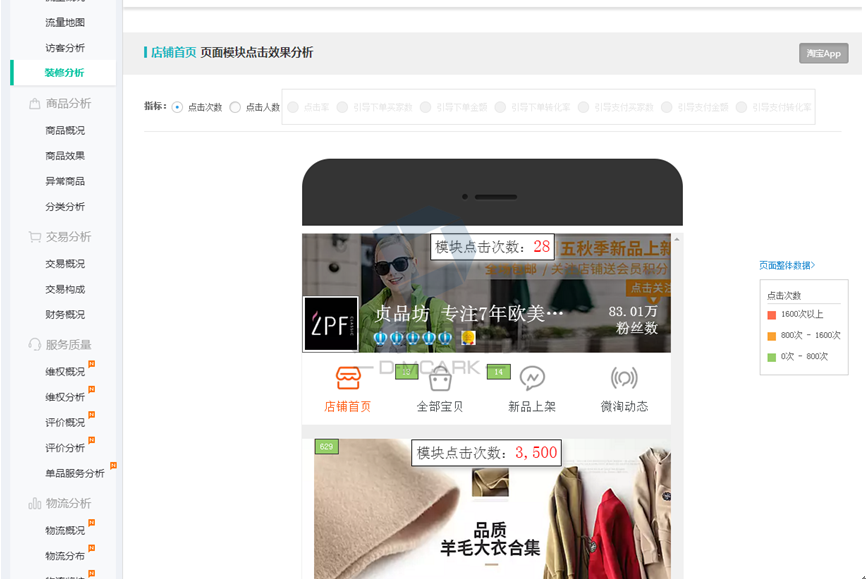
Task: Open the 物流分析 bar chart icon section
Action: 34,503
